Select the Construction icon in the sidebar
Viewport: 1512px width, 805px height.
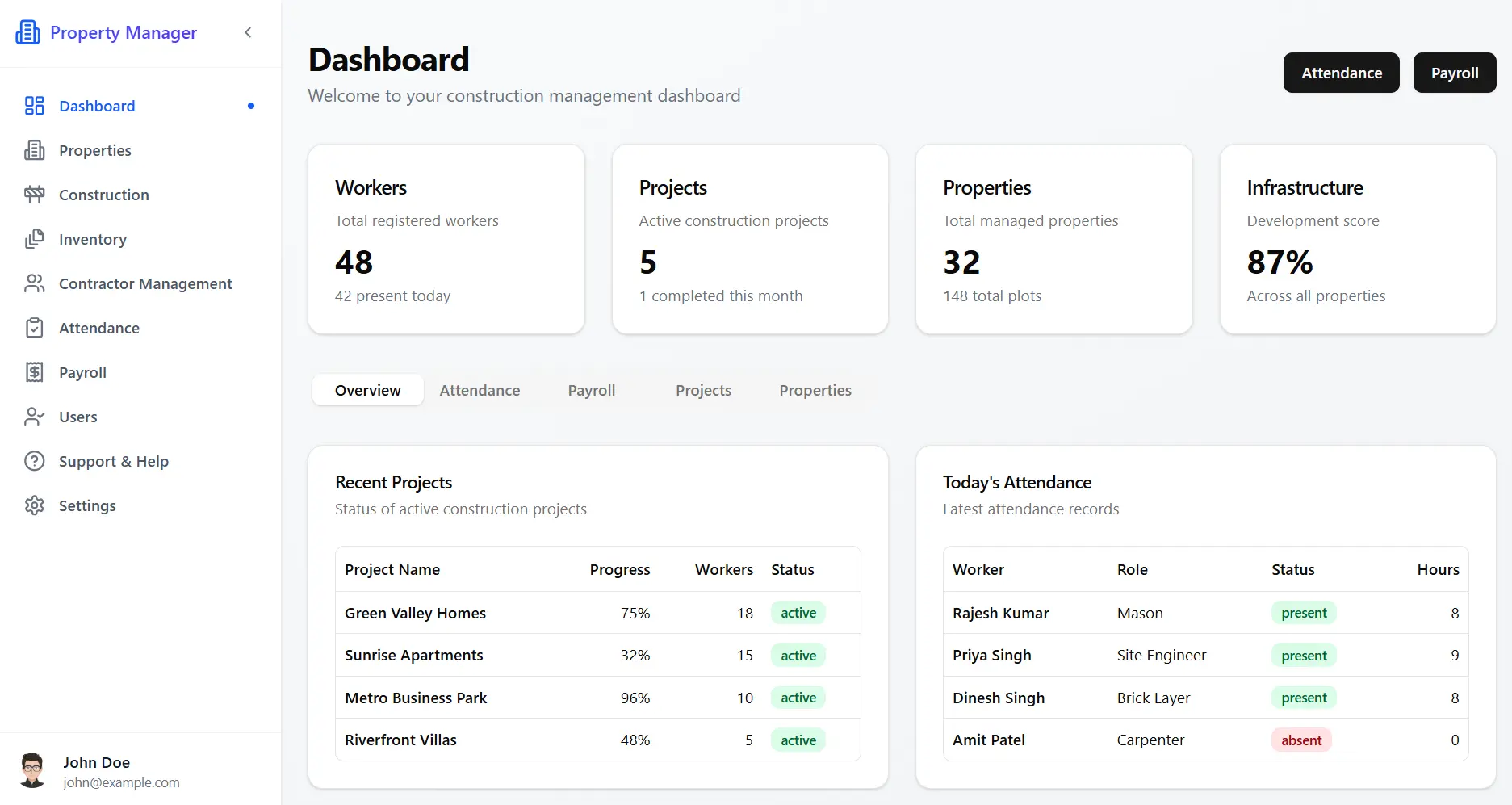[34, 195]
